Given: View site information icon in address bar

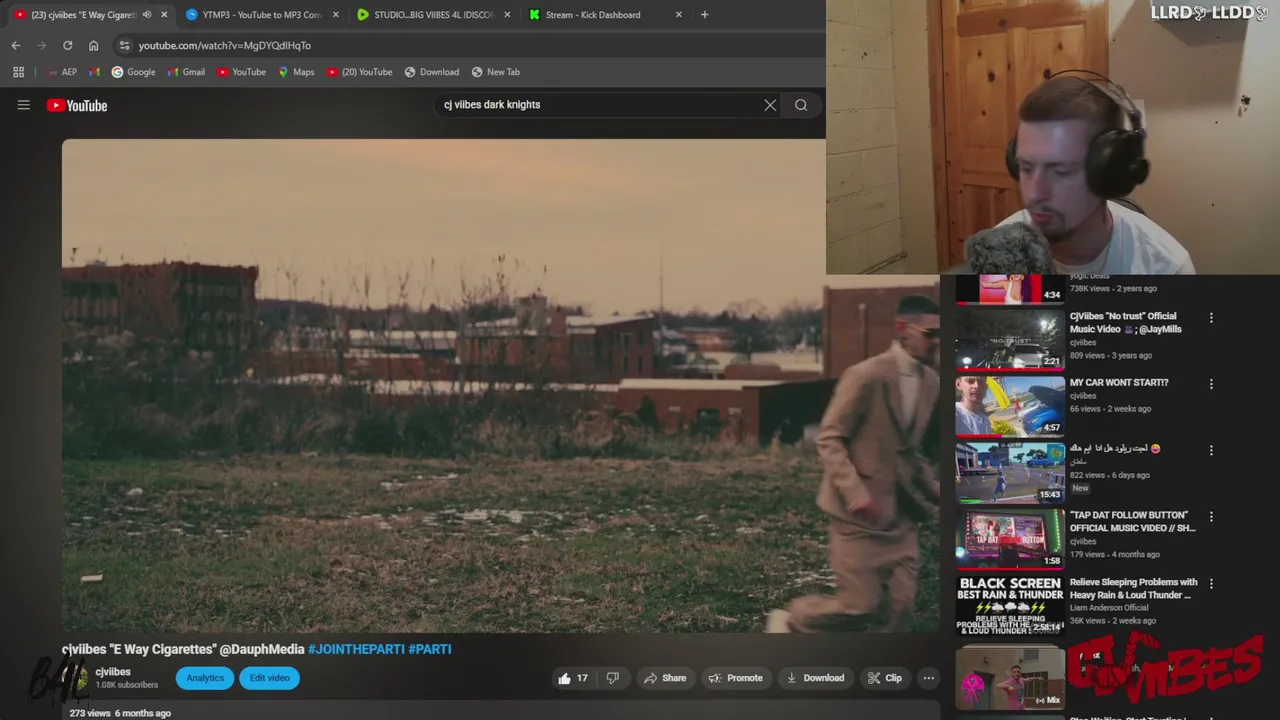Looking at the screenshot, I should [123, 45].
